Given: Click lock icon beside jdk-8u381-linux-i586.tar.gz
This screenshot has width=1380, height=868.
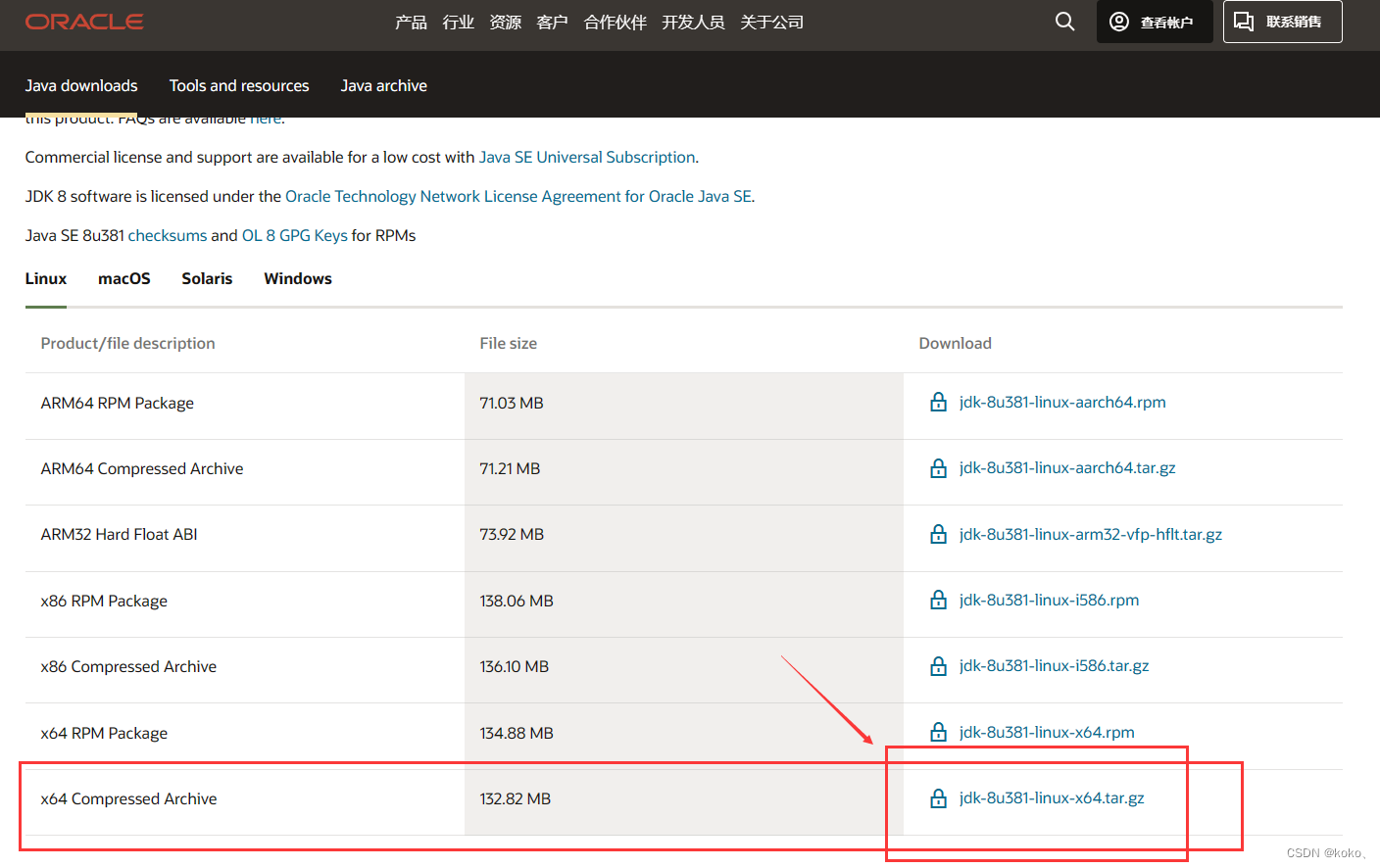Looking at the screenshot, I should (938, 666).
